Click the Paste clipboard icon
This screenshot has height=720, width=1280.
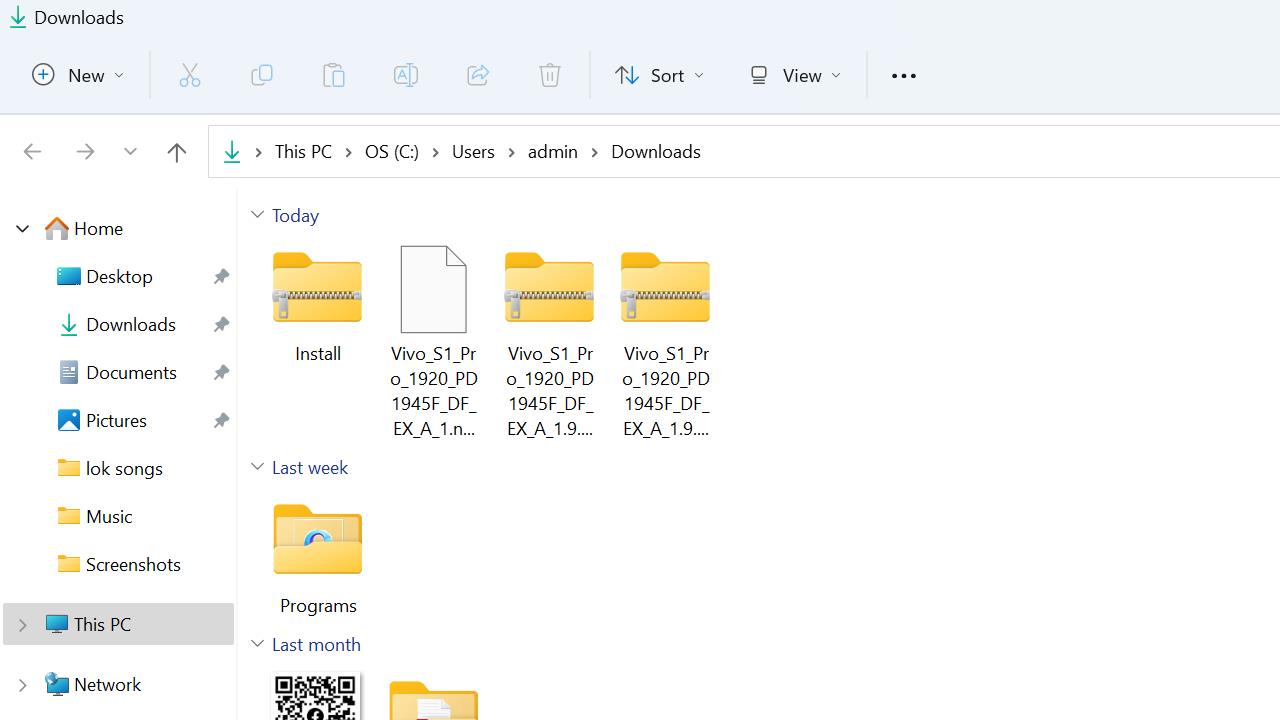334,76
